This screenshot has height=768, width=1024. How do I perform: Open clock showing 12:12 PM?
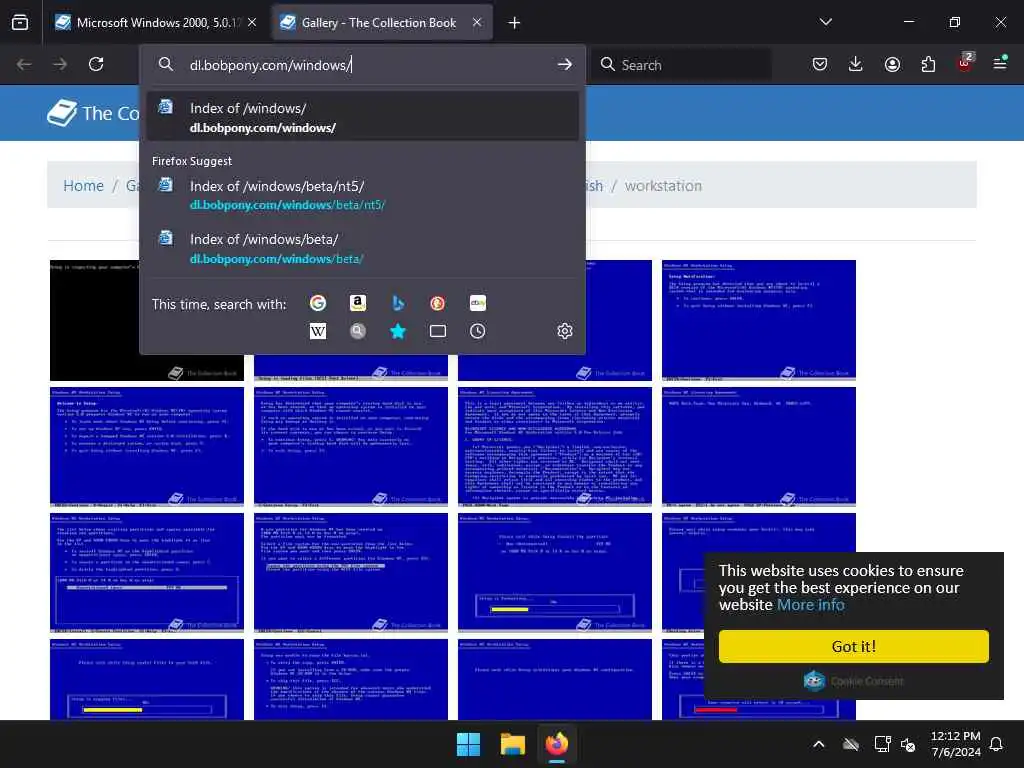coord(955,744)
